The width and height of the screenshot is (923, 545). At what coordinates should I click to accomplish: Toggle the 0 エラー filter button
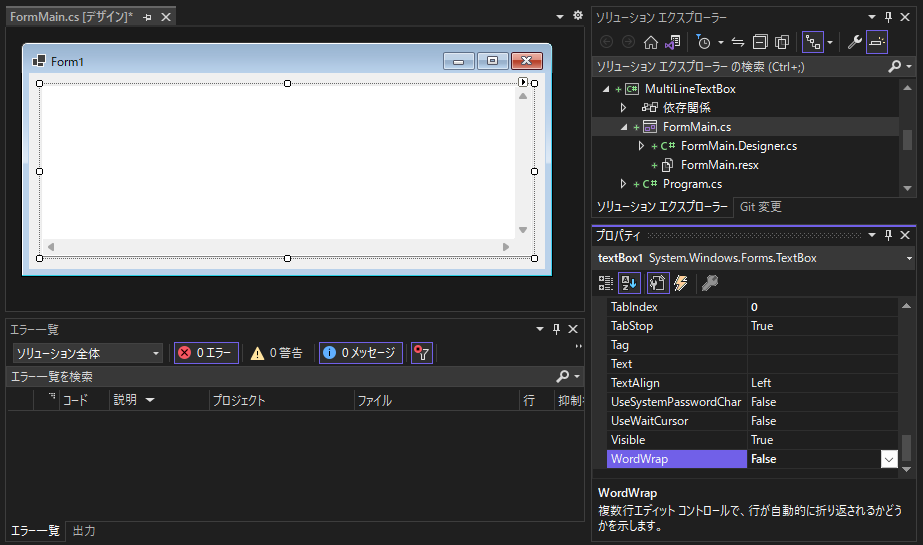coord(206,353)
